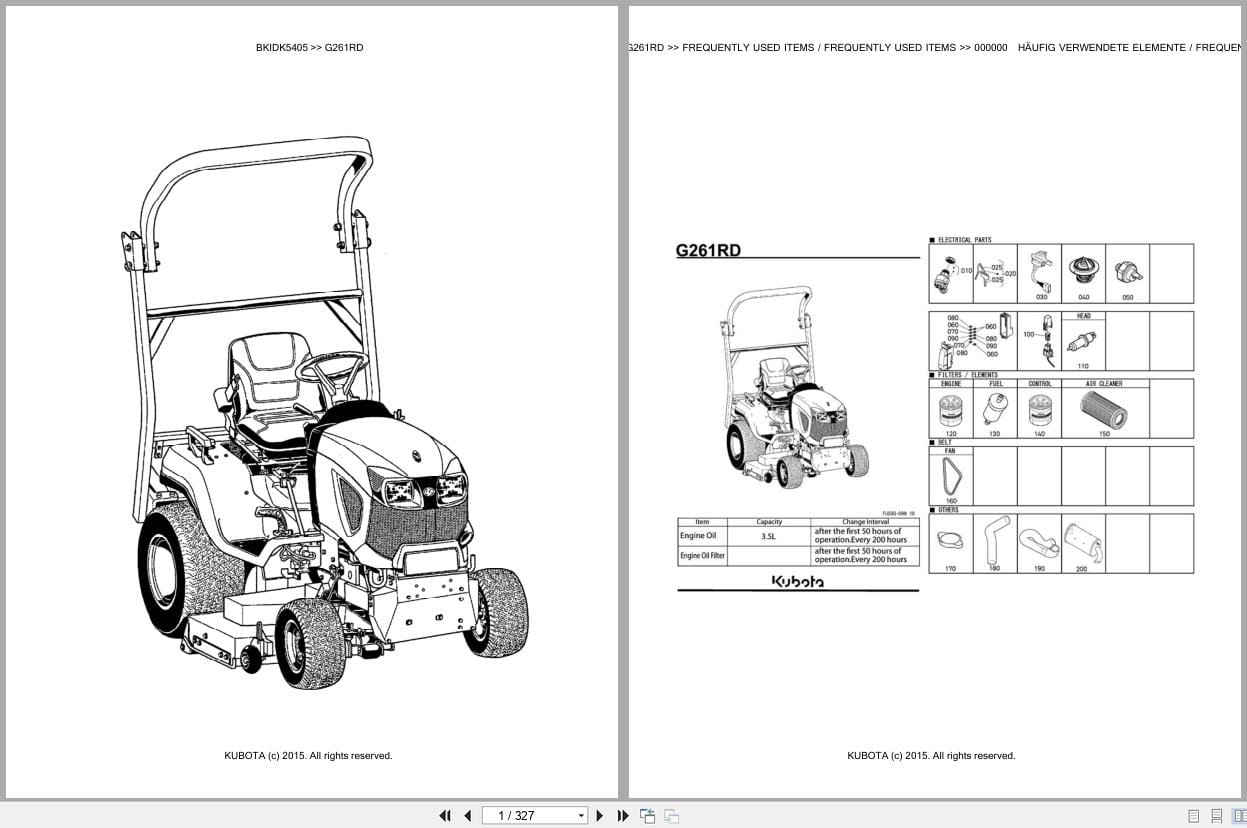Select electrical part 100
The height and width of the screenshot is (828, 1247).
(x=1040, y=340)
